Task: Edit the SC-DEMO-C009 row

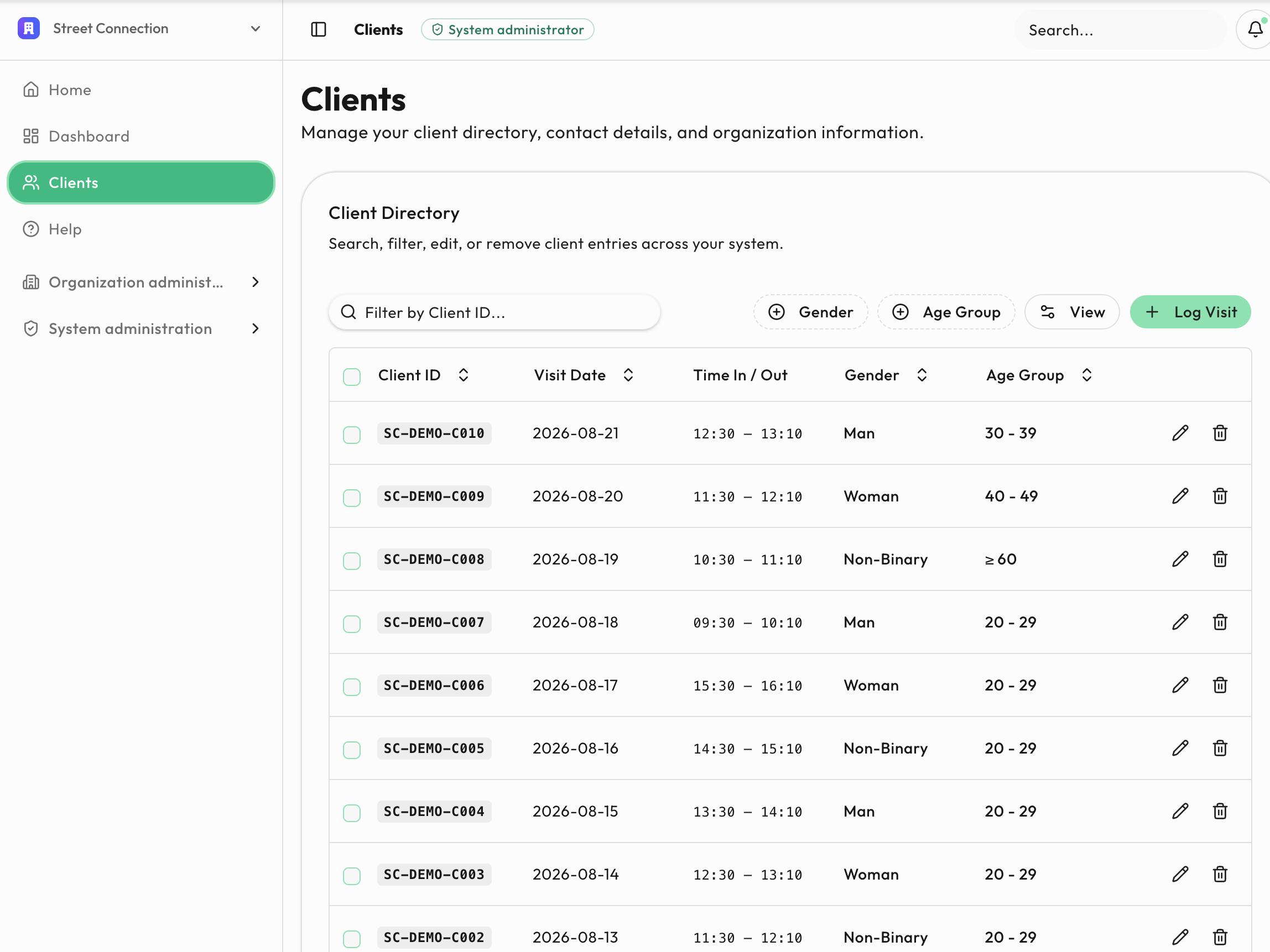Action: [x=1180, y=496]
